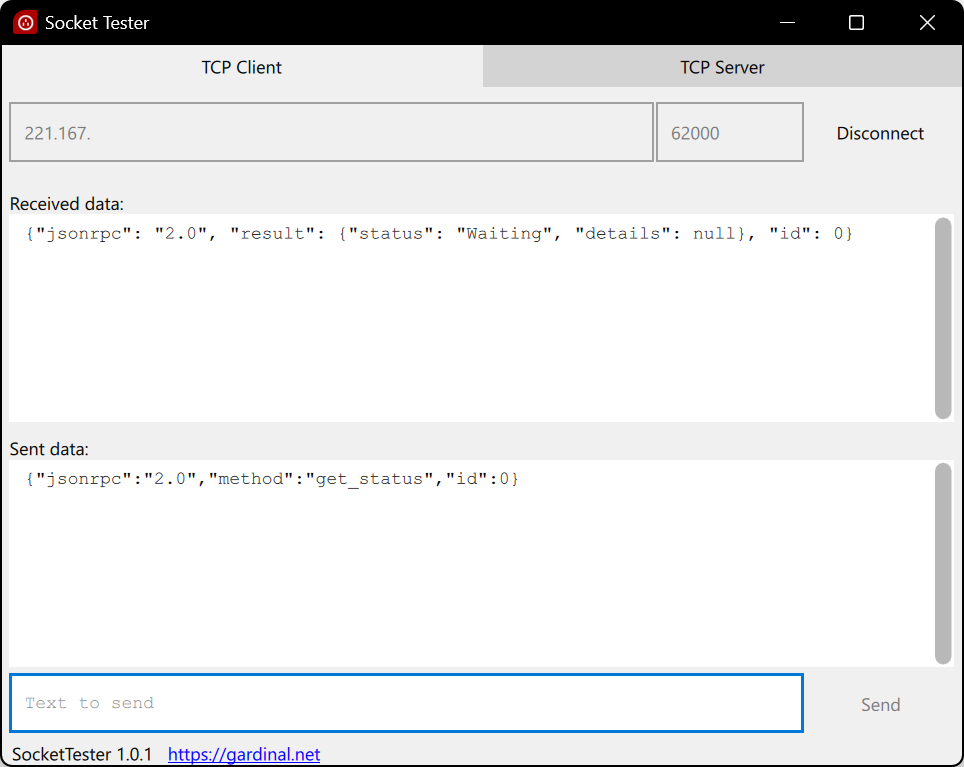Screen dimensions: 964x767
Task: Minimize the Socket Tester window
Action: coord(788,22)
